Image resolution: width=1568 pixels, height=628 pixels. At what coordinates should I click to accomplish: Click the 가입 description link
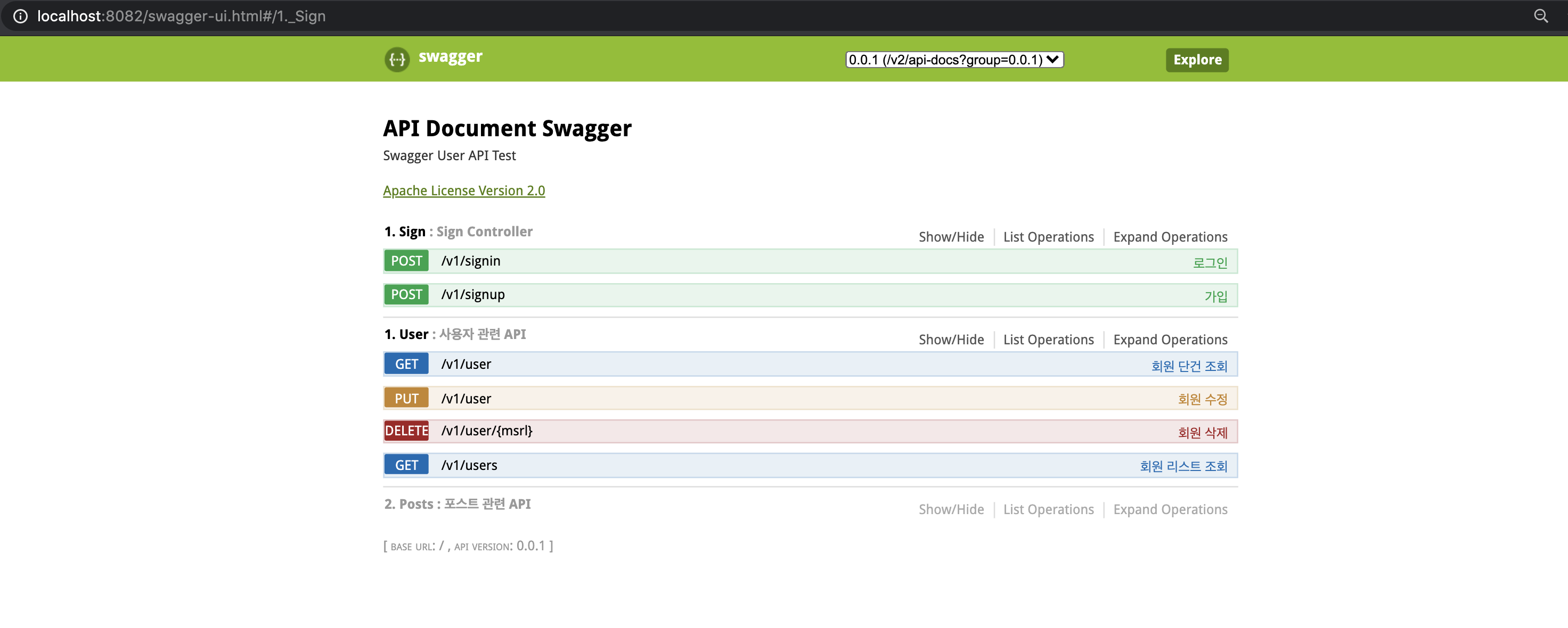pyautogui.click(x=1215, y=296)
